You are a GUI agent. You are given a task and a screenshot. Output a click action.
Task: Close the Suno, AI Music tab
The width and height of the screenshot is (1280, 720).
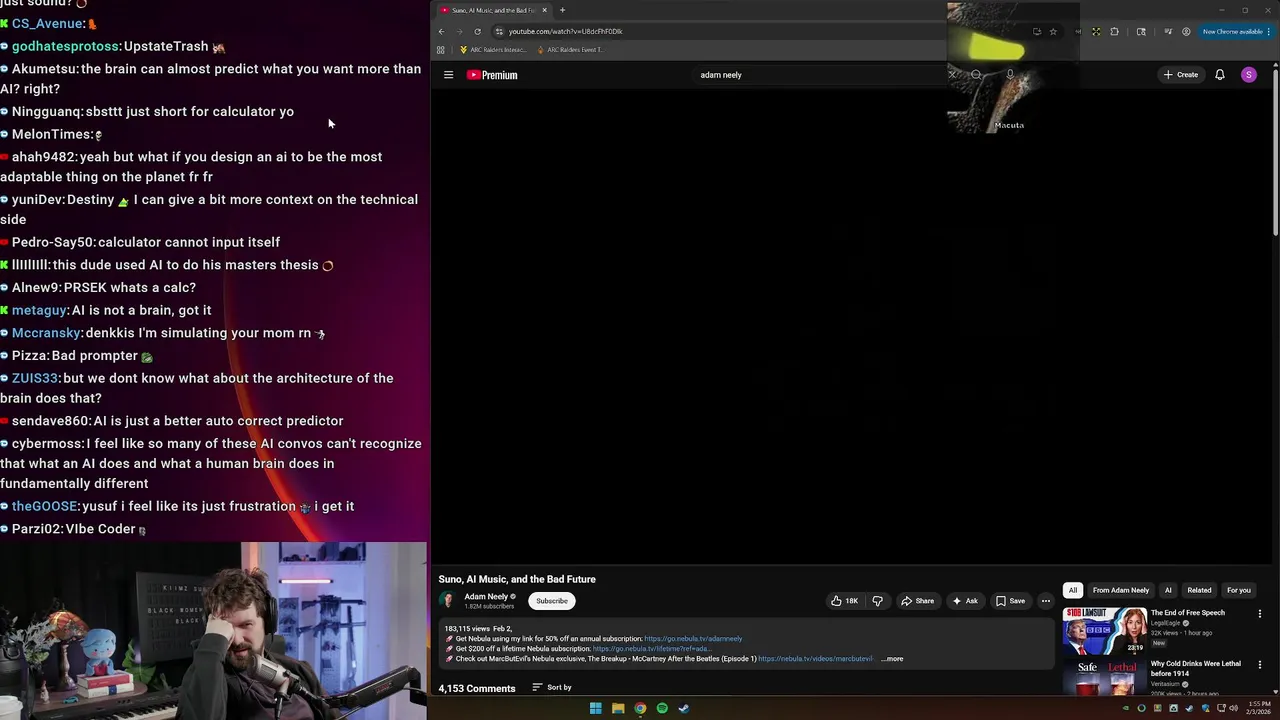click(x=545, y=10)
